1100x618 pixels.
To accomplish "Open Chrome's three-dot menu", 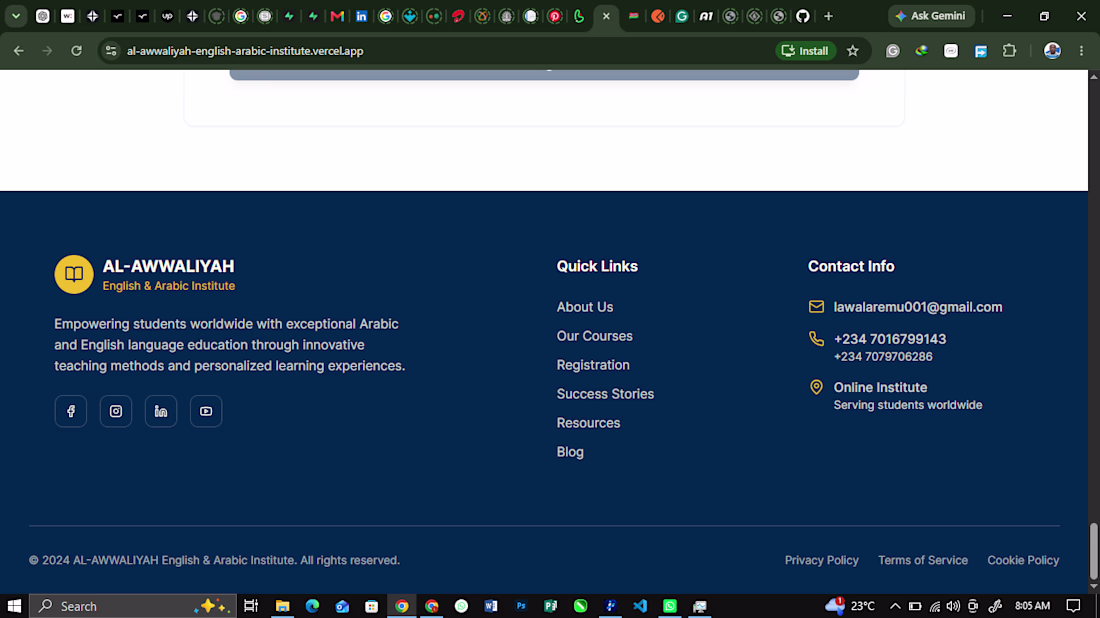I will (x=1081, y=51).
